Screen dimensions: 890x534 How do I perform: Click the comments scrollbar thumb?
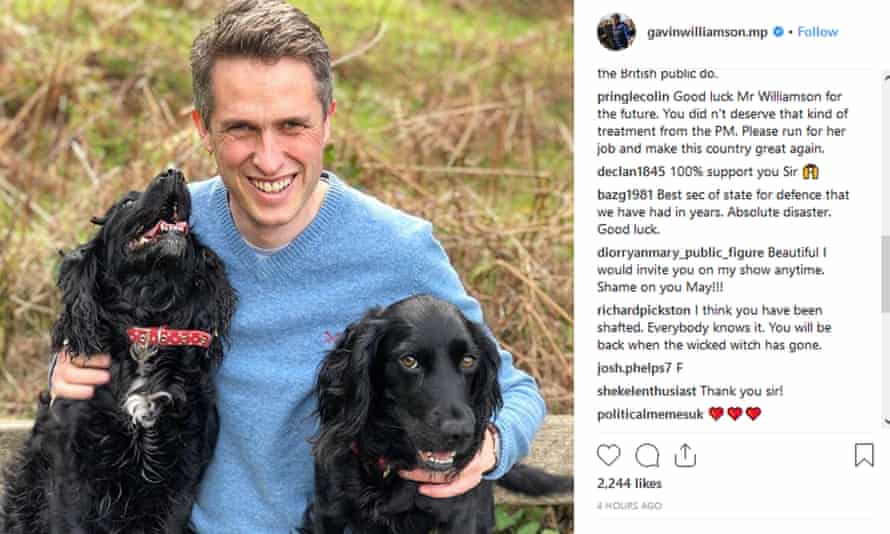[x=885, y=274]
